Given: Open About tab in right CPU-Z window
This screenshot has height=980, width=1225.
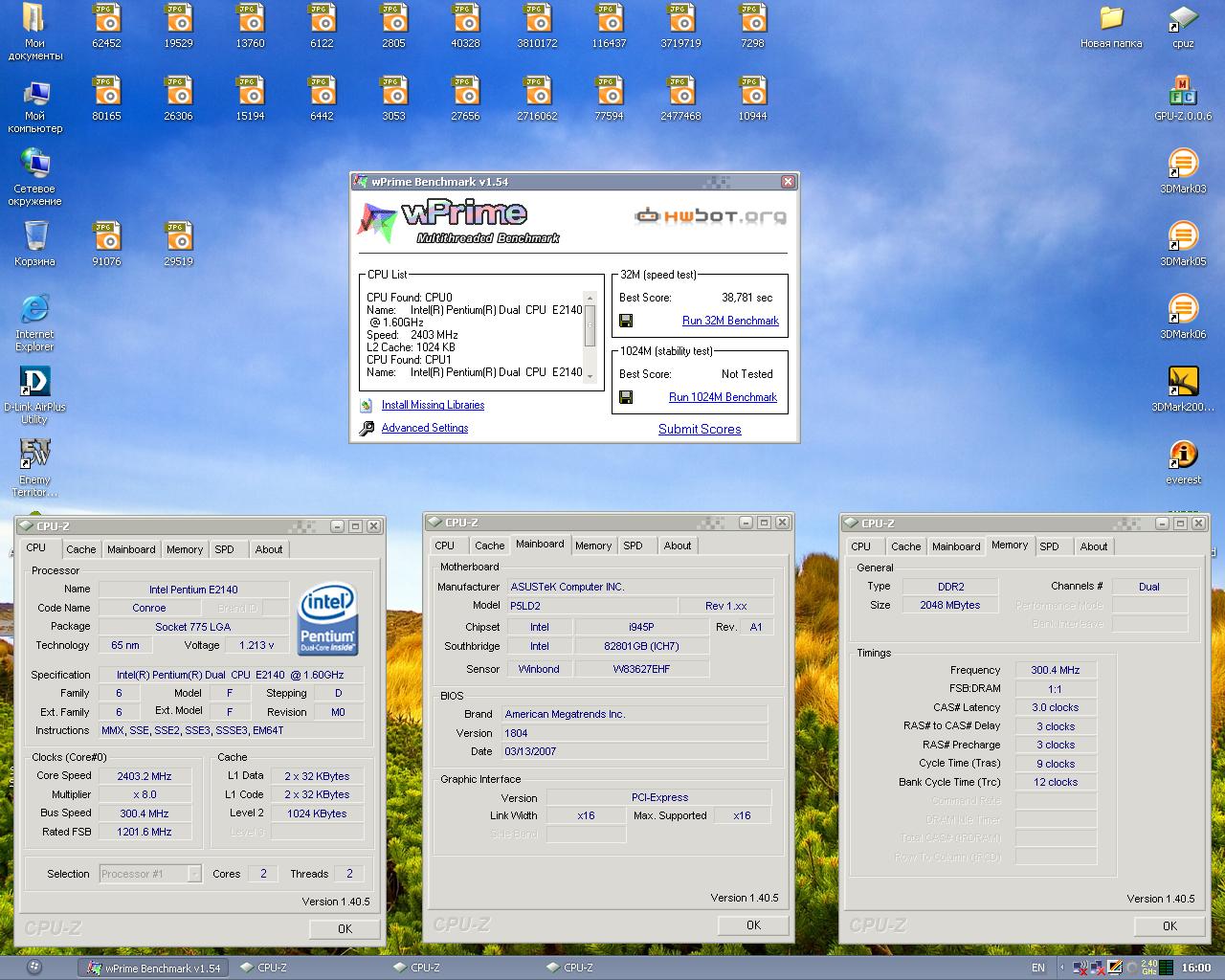Looking at the screenshot, I should point(1094,546).
